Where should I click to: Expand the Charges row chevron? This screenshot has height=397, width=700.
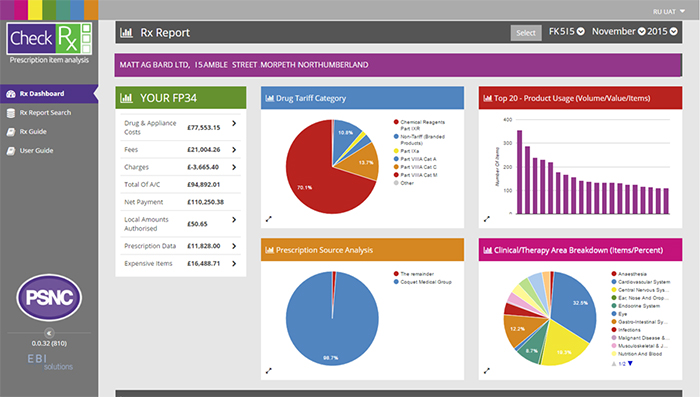(x=234, y=167)
